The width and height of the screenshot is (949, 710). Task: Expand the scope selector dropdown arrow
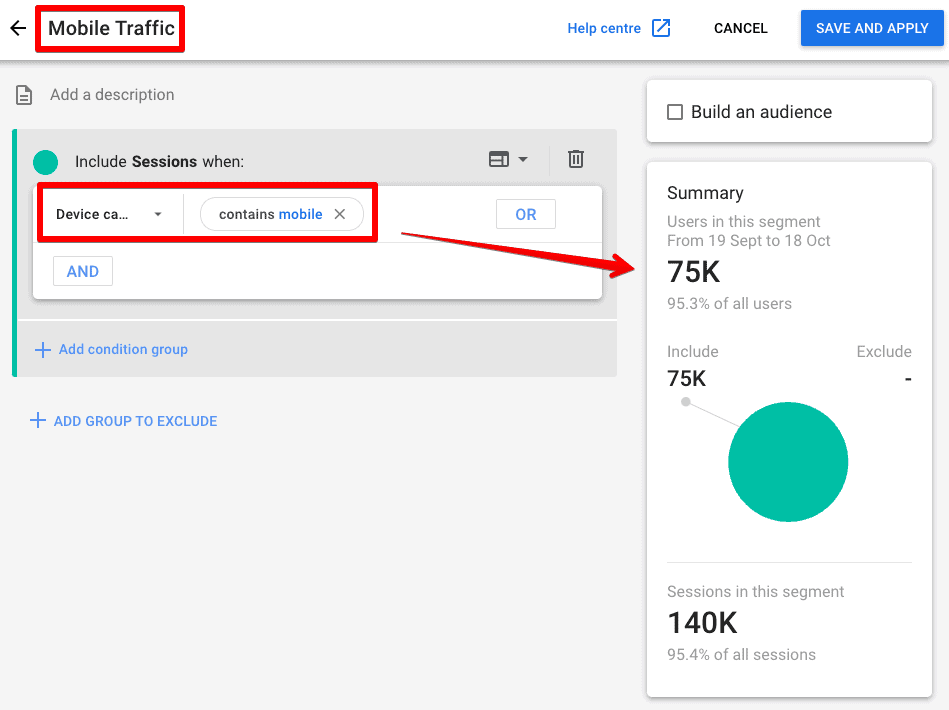coord(522,159)
